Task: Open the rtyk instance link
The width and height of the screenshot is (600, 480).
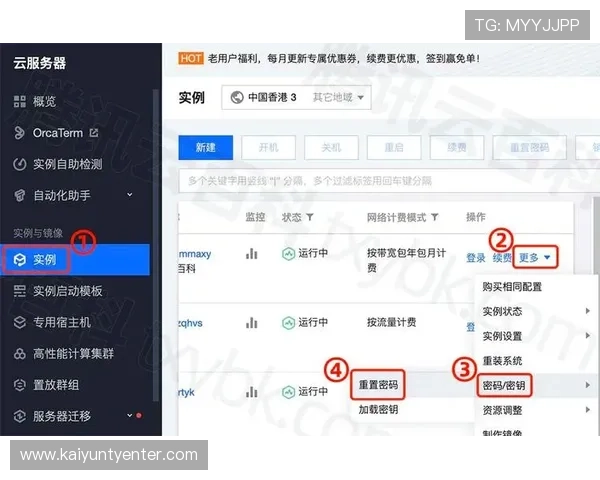Action: 187,392
